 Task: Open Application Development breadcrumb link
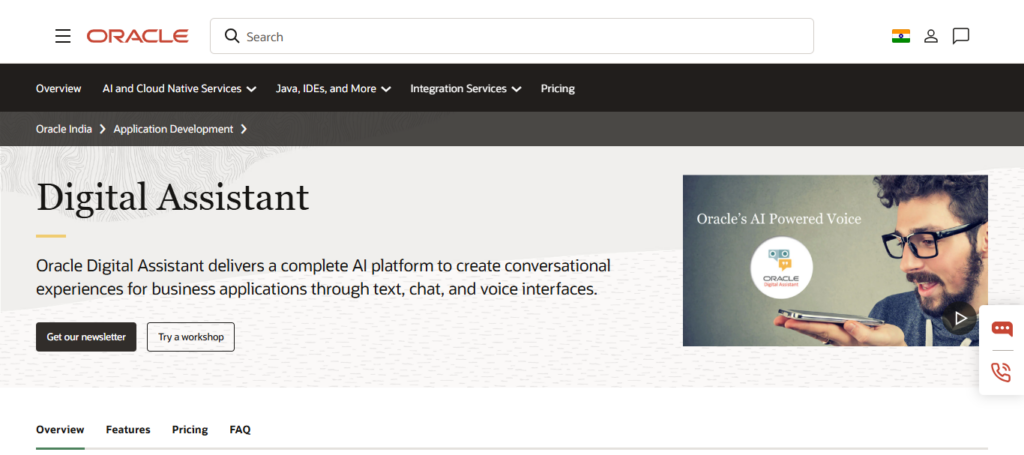point(173,129)
